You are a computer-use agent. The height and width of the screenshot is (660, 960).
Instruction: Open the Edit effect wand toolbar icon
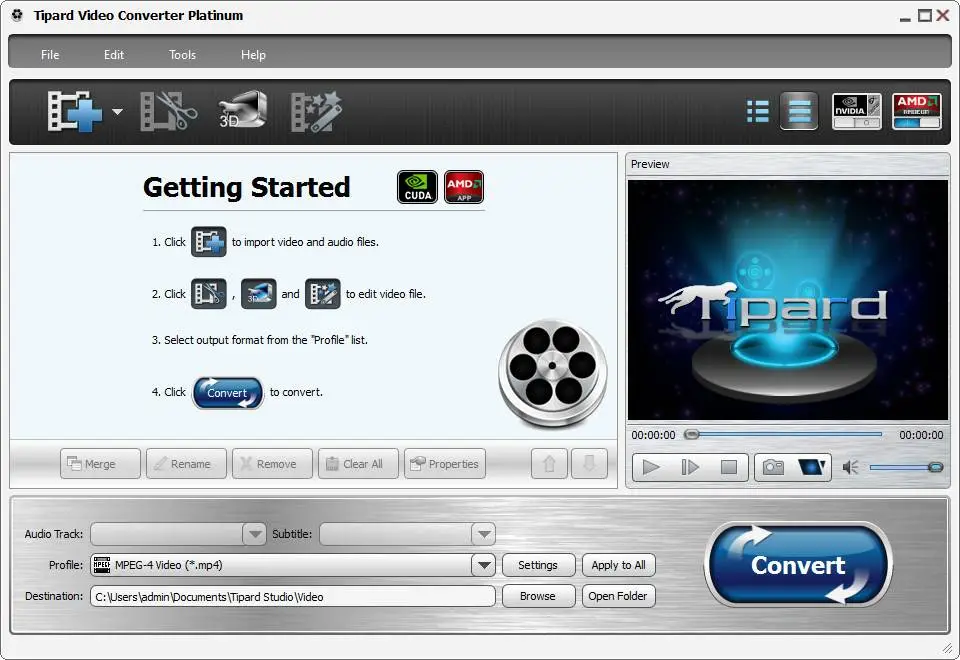pyautogui.click(x=316, y=111)
